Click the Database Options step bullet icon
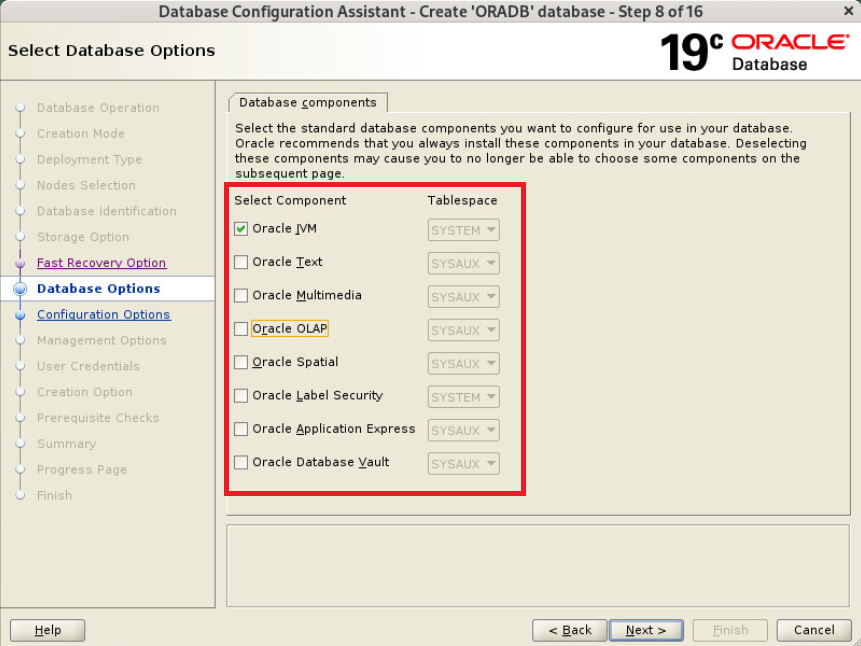This screenshot has height=646, width=861. point(20,288)
